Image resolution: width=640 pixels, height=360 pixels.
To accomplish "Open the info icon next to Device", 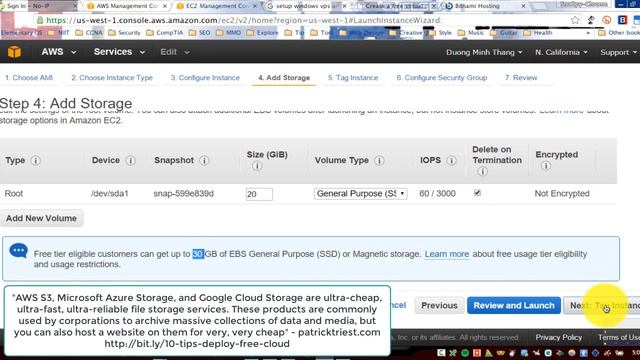I will pos(130,160).
